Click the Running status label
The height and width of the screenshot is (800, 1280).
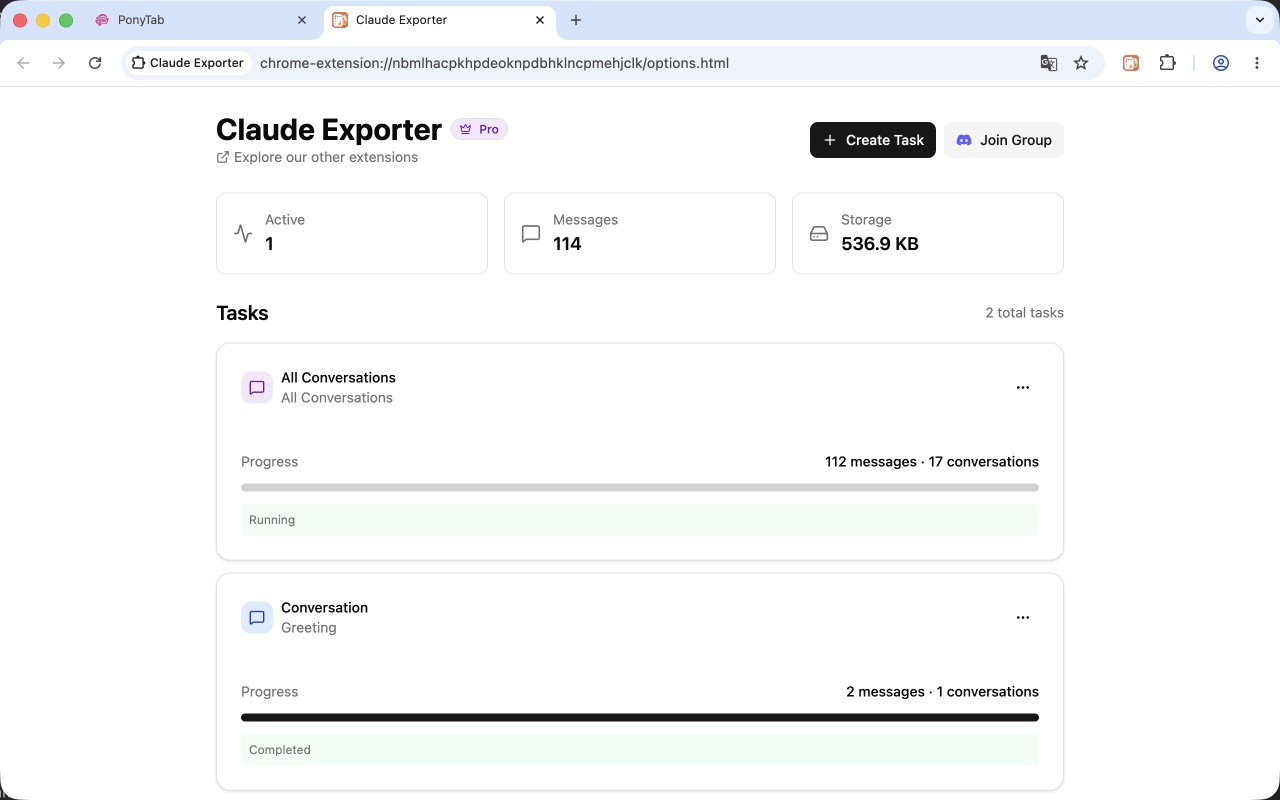(x=272, y=520)
